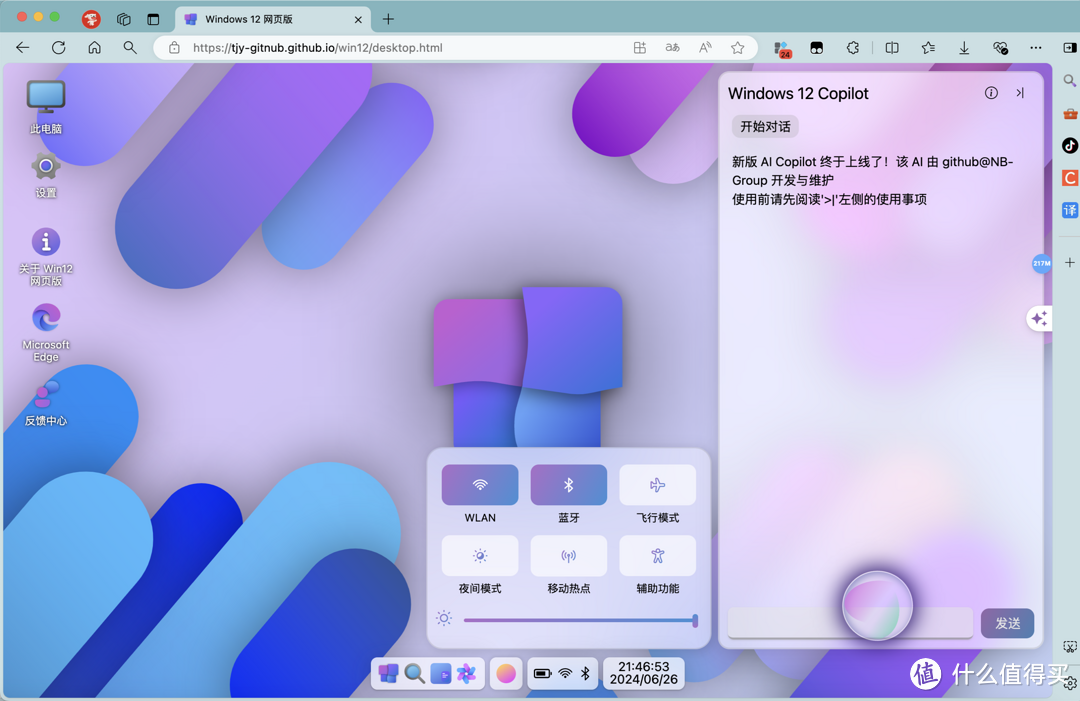Viewport: 1080px width, 701px height.
Task: Open split screen view icon
Action: 892,48
